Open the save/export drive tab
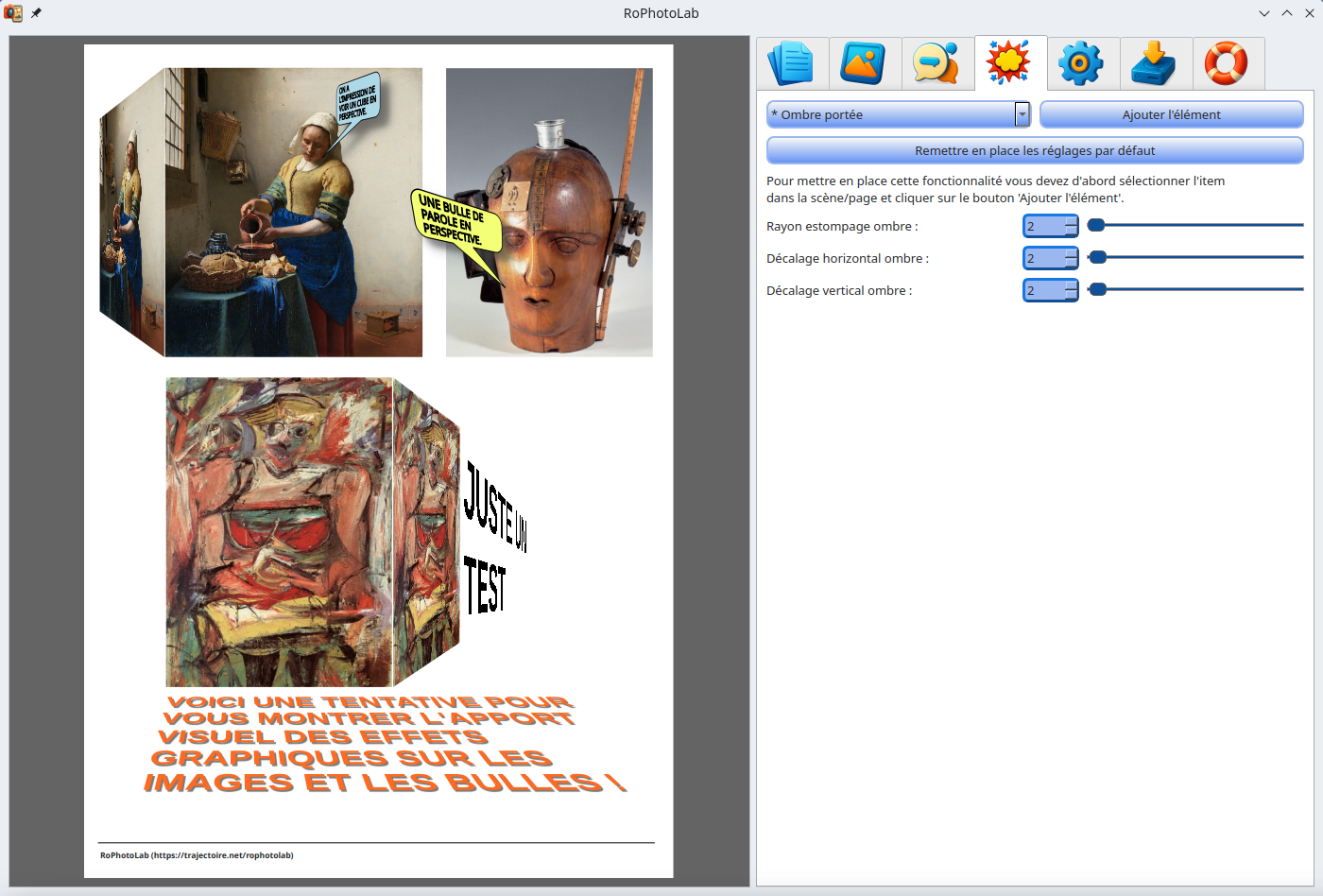The width and height of the screenshot is (1323, 896). 1155,63
